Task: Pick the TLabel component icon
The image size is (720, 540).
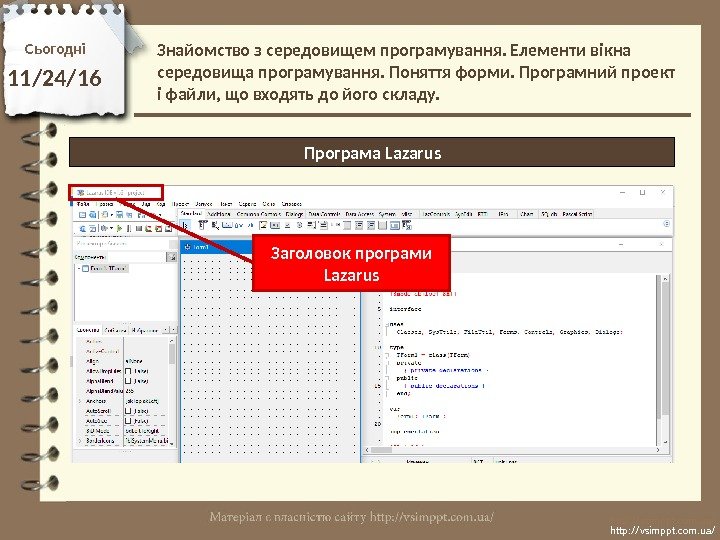Action: pos(238,225)
